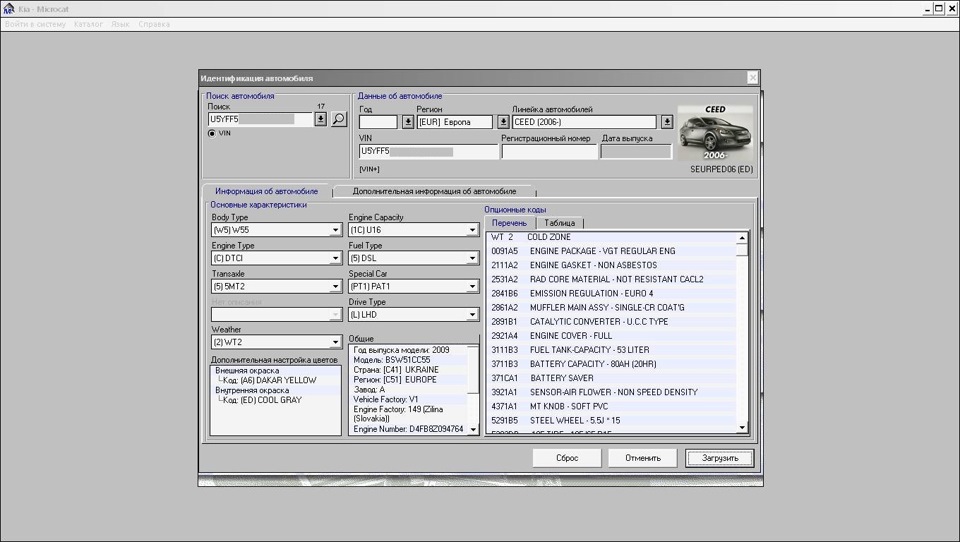Click the Сброс button
960x542 pixels.
567,458
